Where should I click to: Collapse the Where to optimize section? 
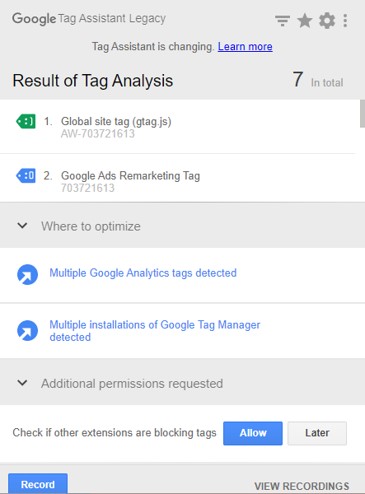[x=22, y=226]
